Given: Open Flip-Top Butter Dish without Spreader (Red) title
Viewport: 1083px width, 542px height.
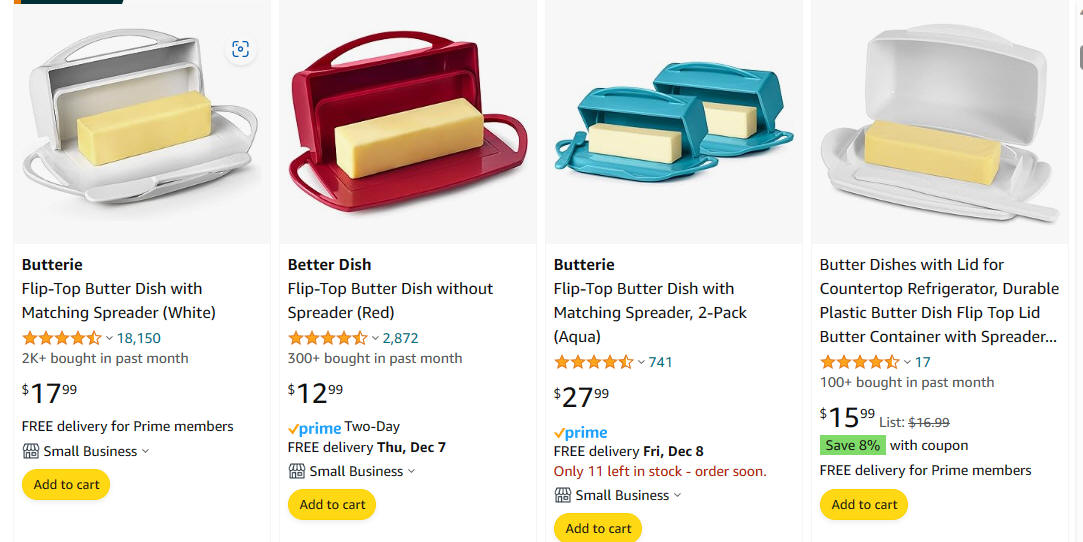Looking at the screenshot, I should coord(390,300).
